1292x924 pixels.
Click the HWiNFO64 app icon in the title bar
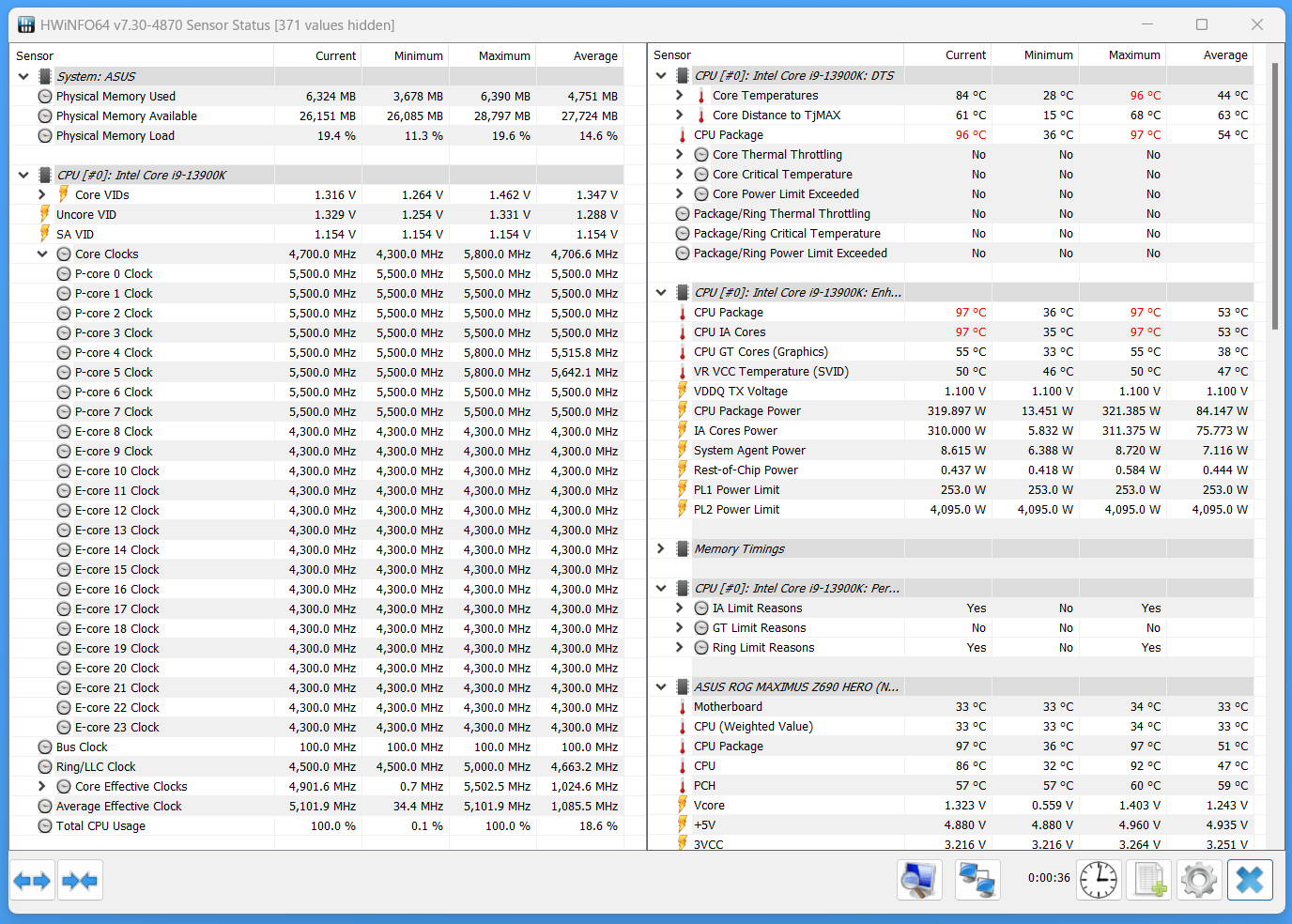point(26,25)
